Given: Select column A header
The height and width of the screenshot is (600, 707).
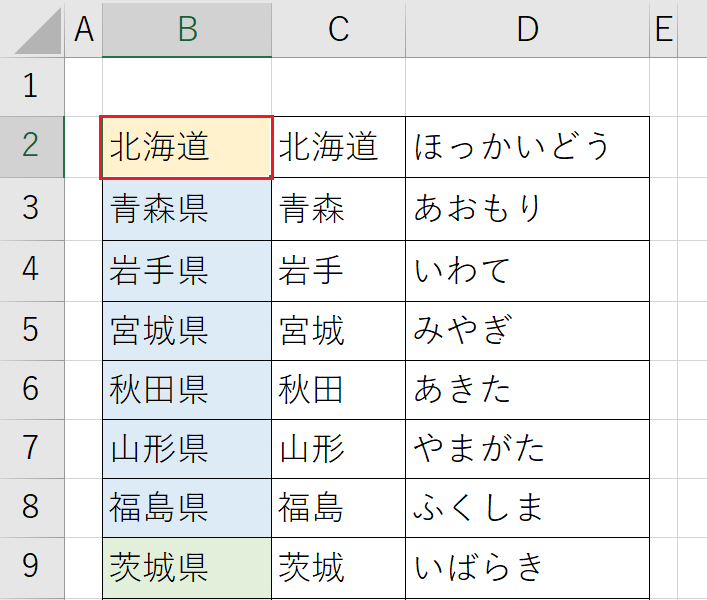Looking at the screenshot, I should [84, 29].
